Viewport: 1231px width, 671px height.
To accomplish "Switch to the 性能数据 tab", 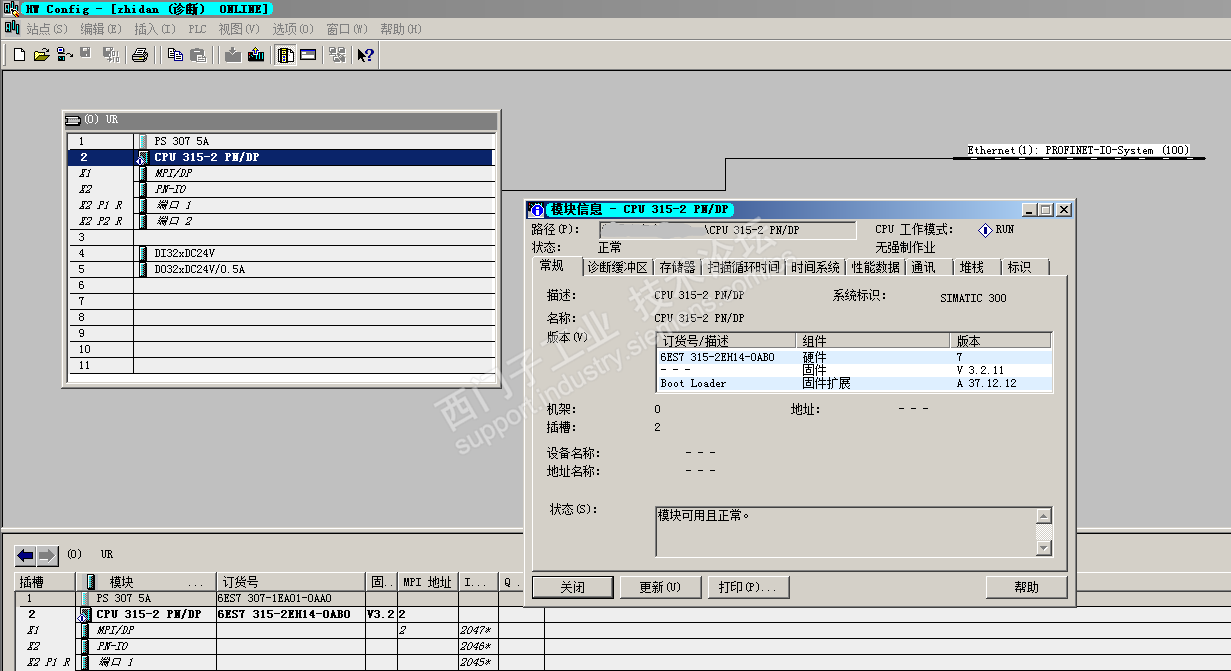I will coord(875,267).
